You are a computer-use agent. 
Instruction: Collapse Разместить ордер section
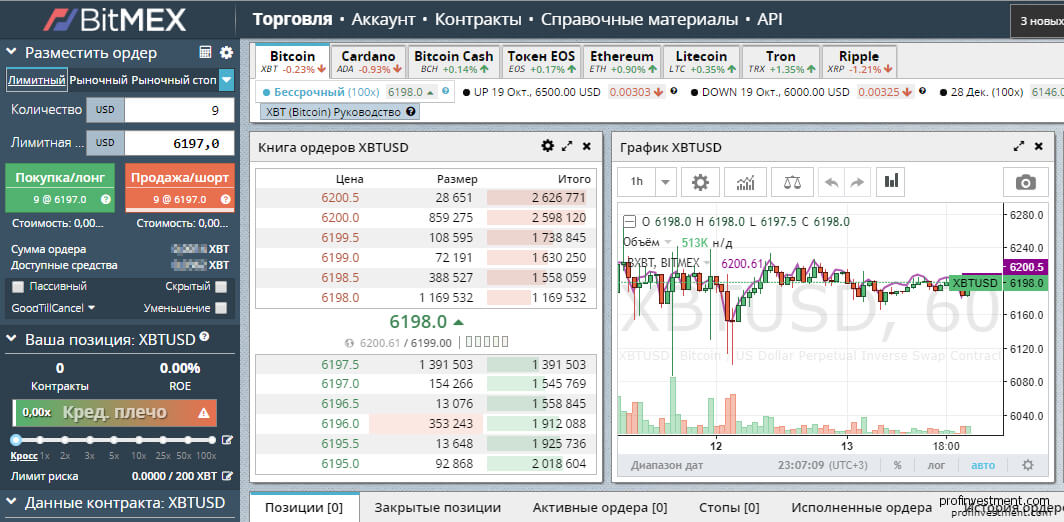[x=12, y=53]
